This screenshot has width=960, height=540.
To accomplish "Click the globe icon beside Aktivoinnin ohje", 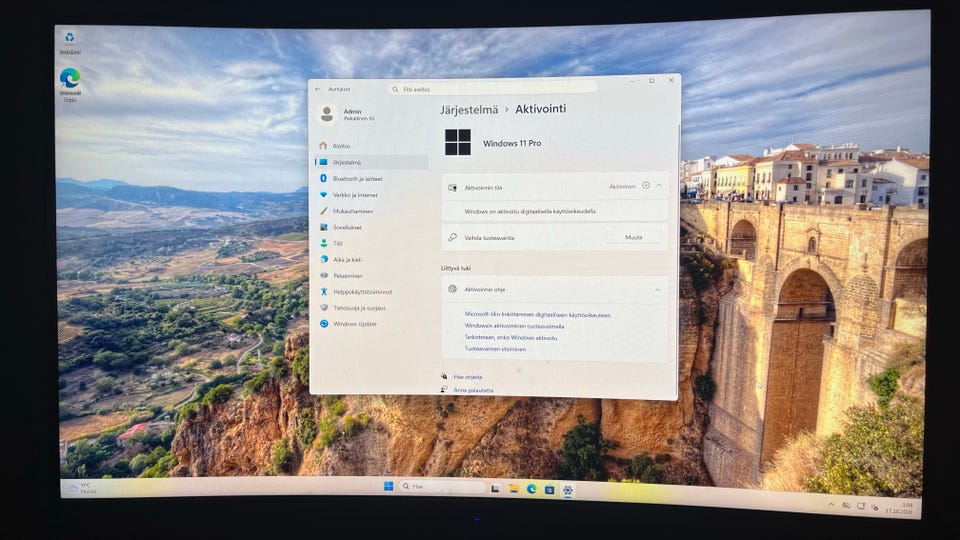I will [452, 290].
